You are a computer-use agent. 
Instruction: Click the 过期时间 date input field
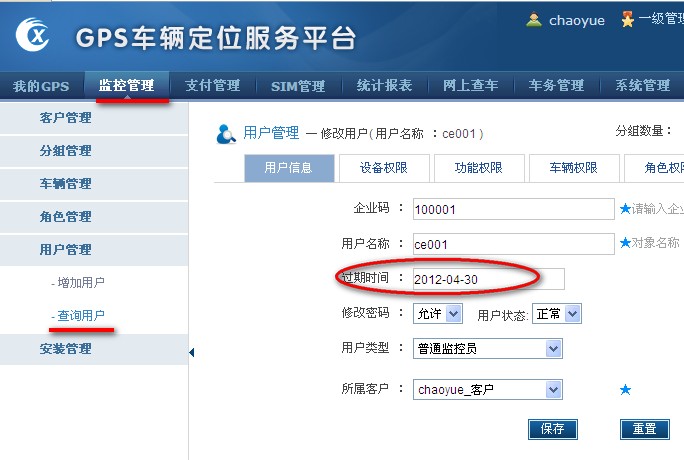pyautogui.click(x=488, y=278)
